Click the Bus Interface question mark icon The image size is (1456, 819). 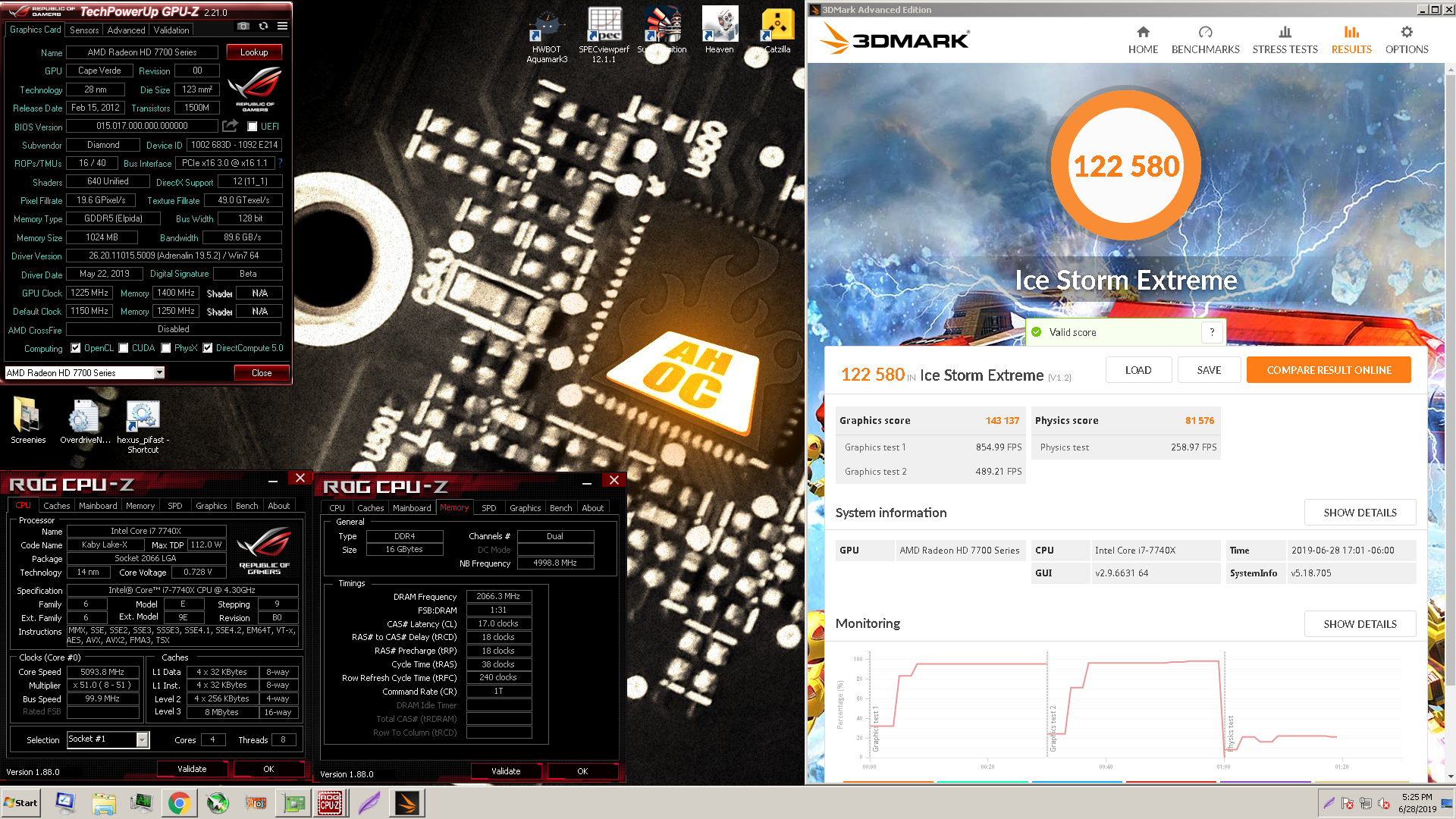280,163
